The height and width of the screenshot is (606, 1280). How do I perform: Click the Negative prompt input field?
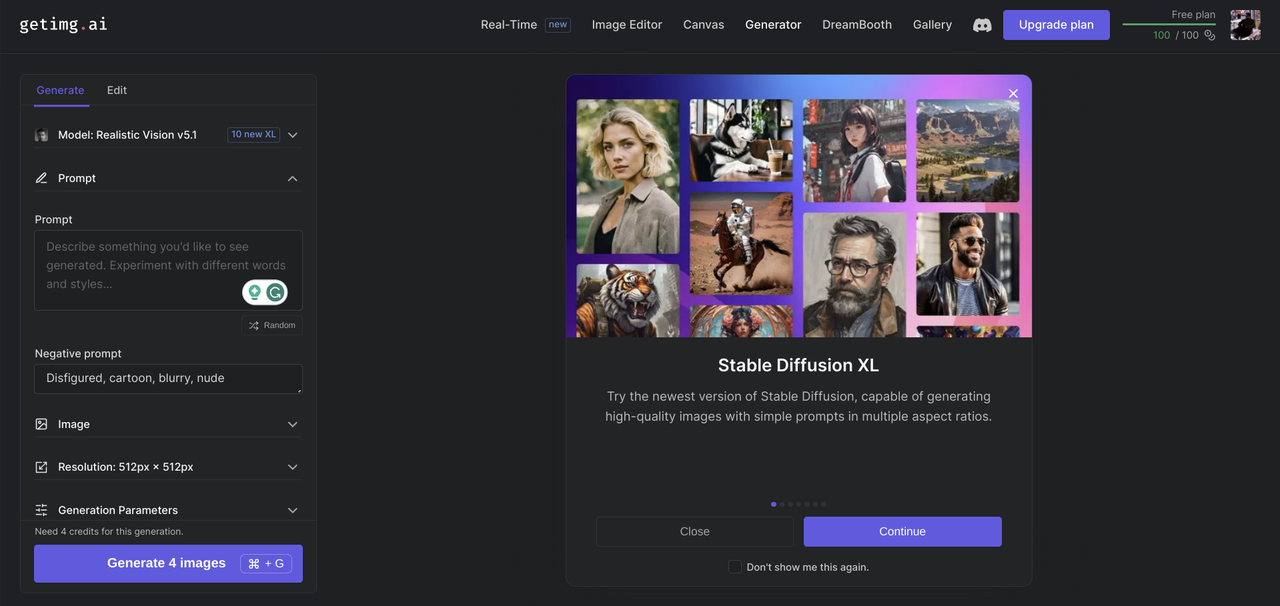click(168, 379)
